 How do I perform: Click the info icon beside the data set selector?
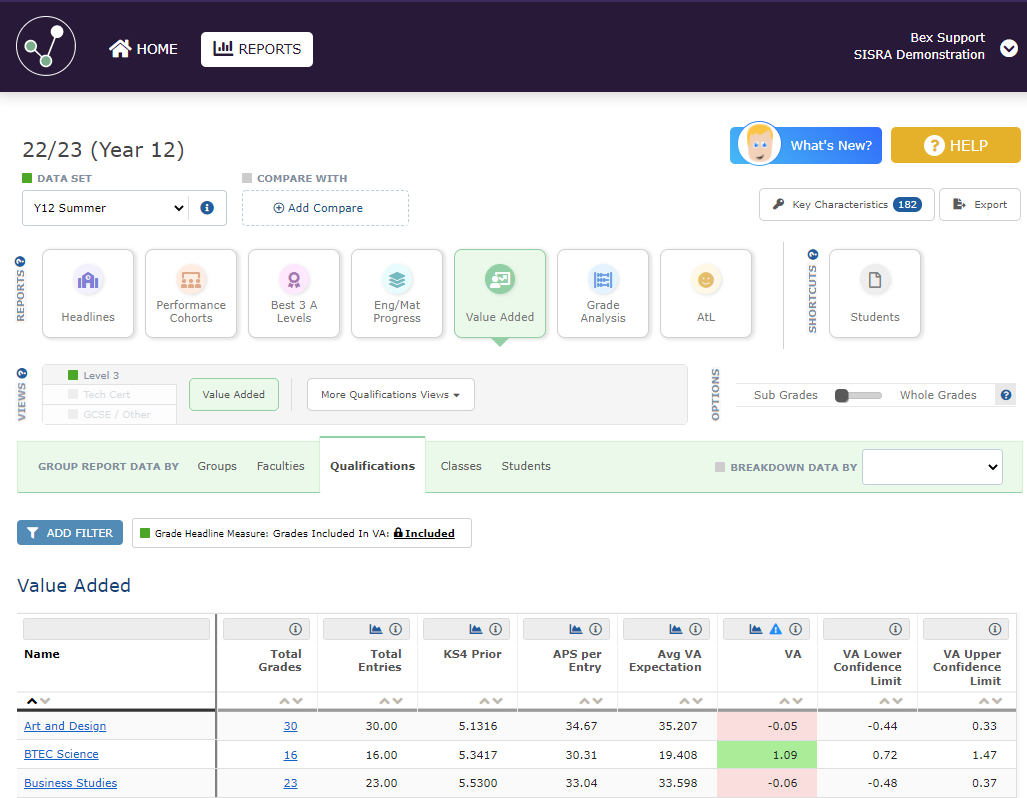[x=206, y=208]
